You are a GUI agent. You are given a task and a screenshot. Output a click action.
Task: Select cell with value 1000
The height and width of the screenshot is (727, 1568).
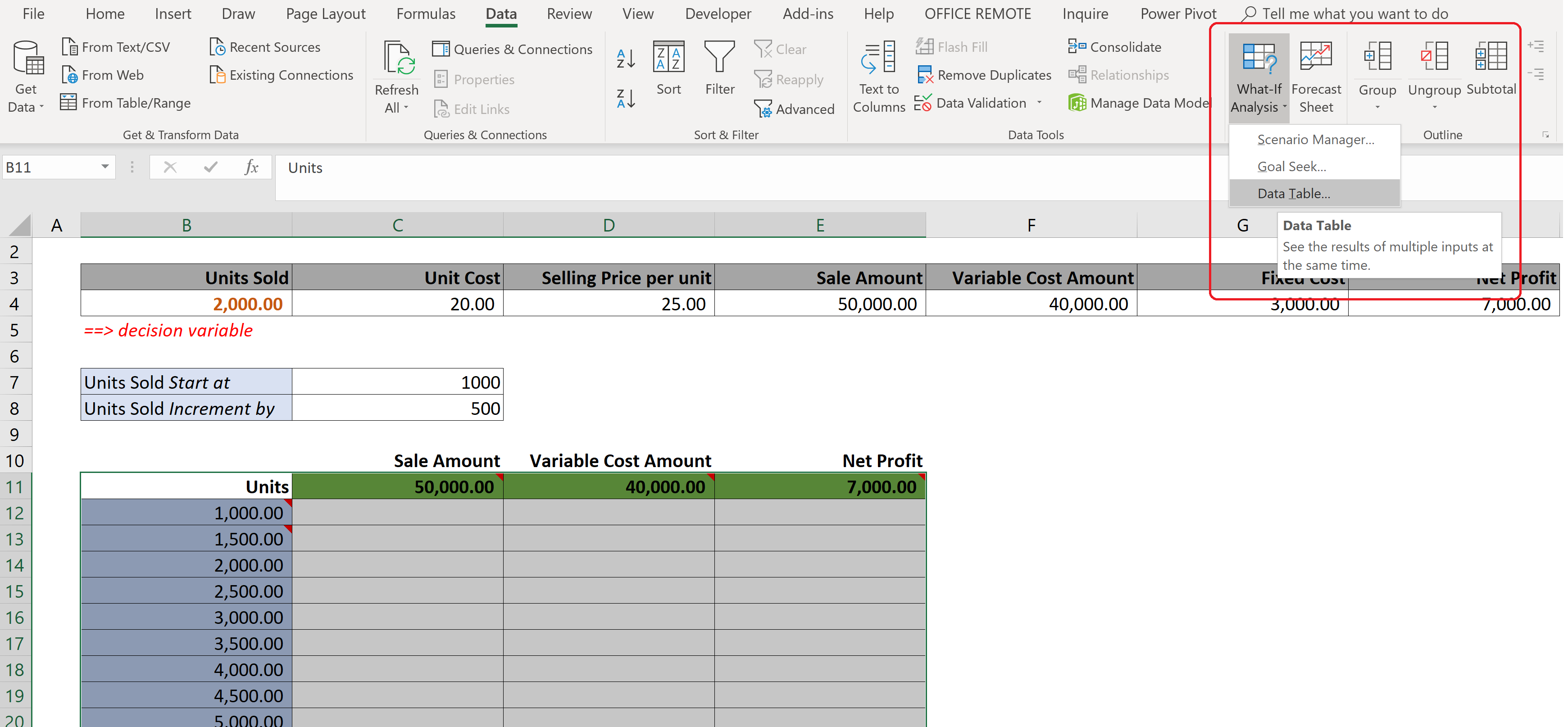(397, 382)
